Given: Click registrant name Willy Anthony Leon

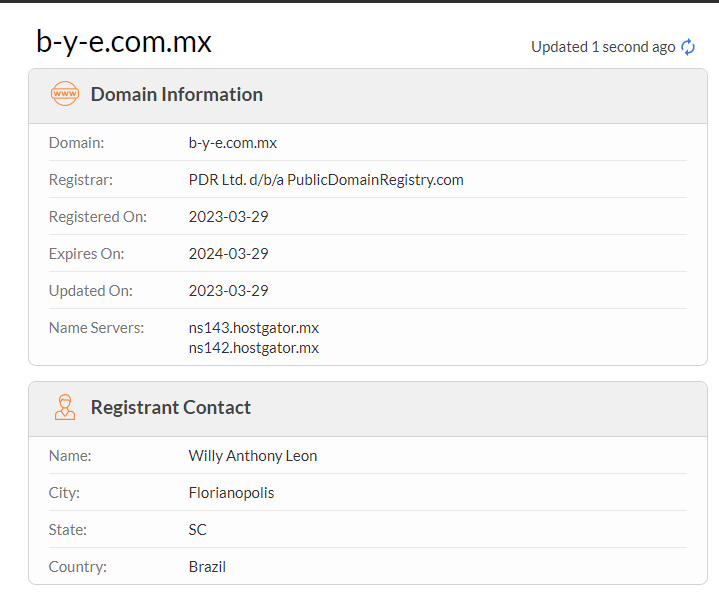Looking at the screenshot, I should (x=253, y=456).
